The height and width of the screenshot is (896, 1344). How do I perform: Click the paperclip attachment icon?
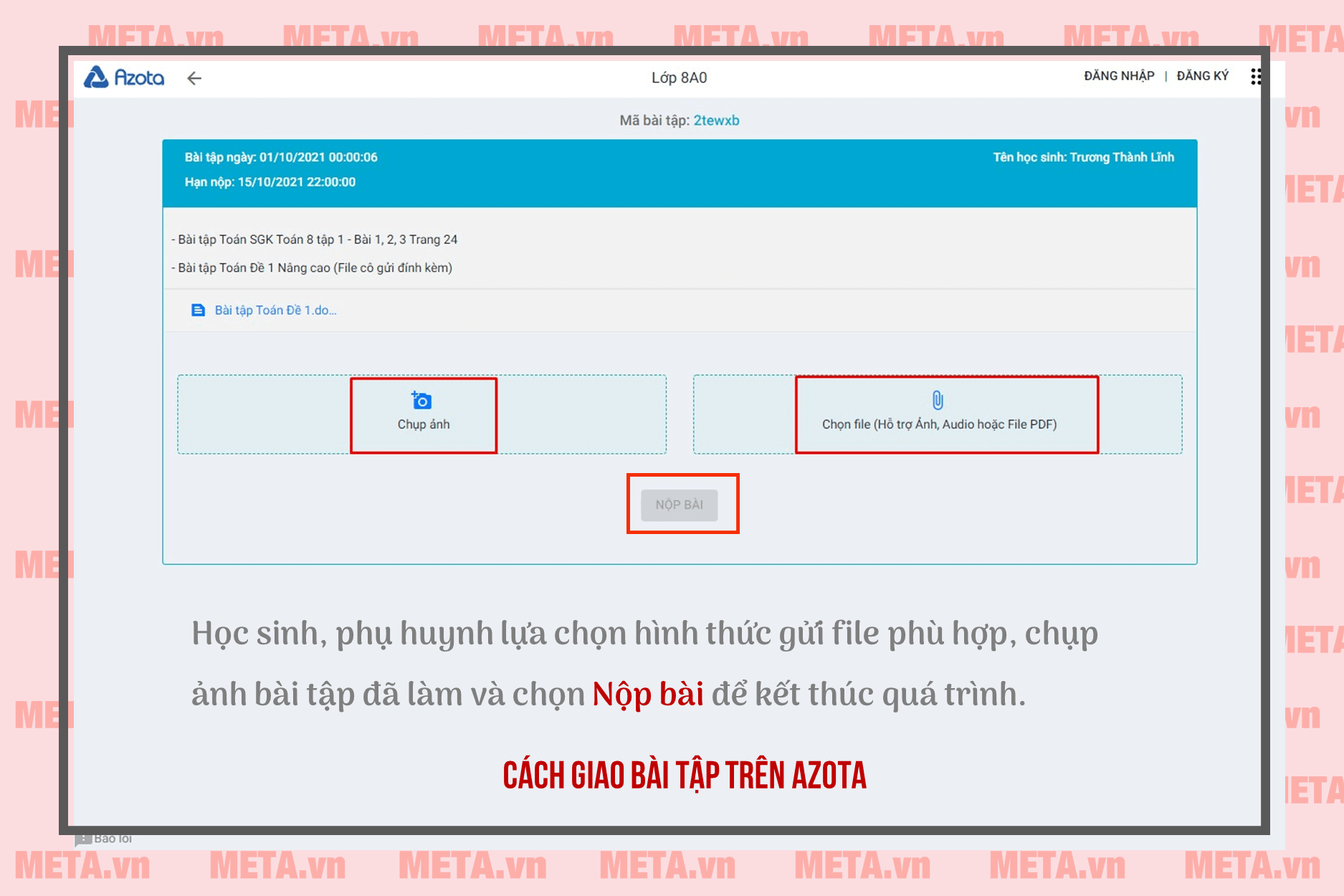pyautogui.click(x=938, y=400)
